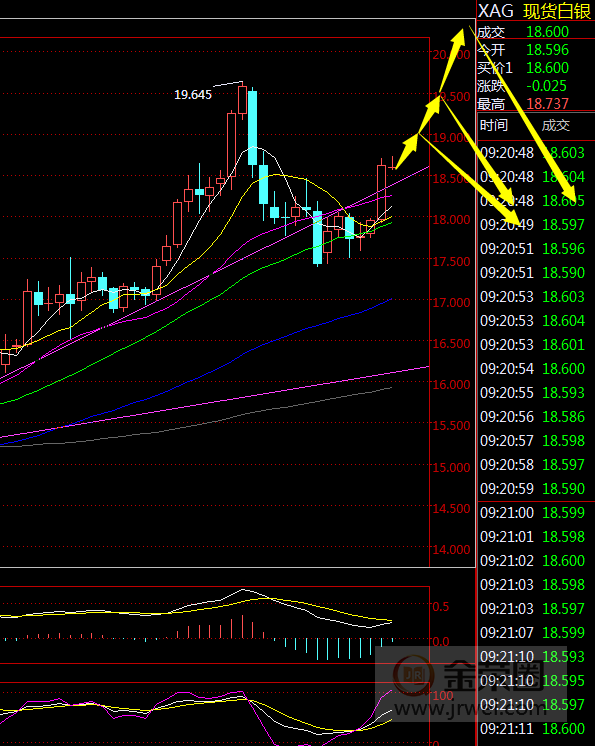
Task: Select tick row 09:20:56 at 18.586
Action: pos(532,417)
